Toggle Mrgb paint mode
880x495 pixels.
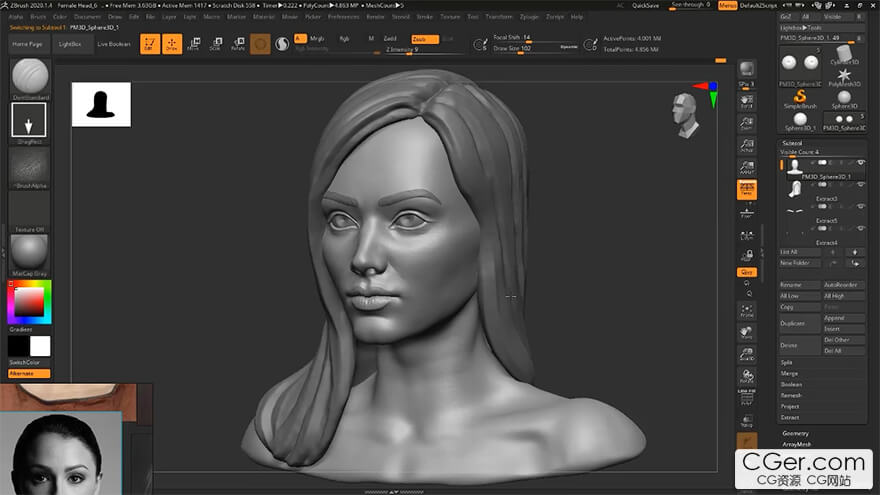317,39
